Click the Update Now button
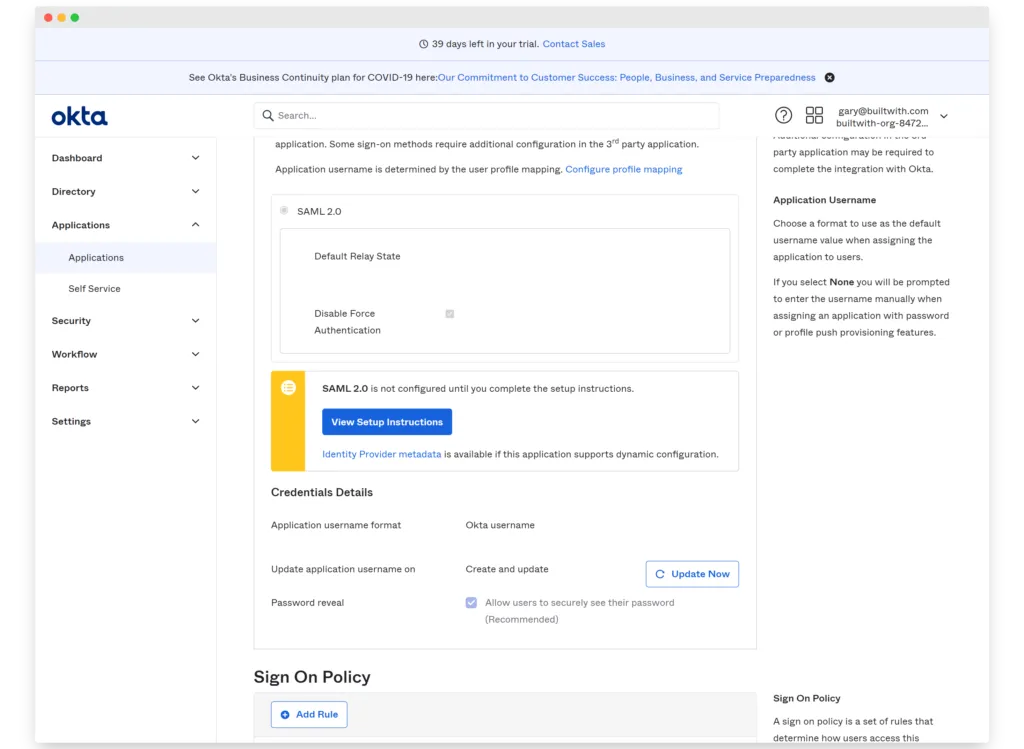 (692, 574)
